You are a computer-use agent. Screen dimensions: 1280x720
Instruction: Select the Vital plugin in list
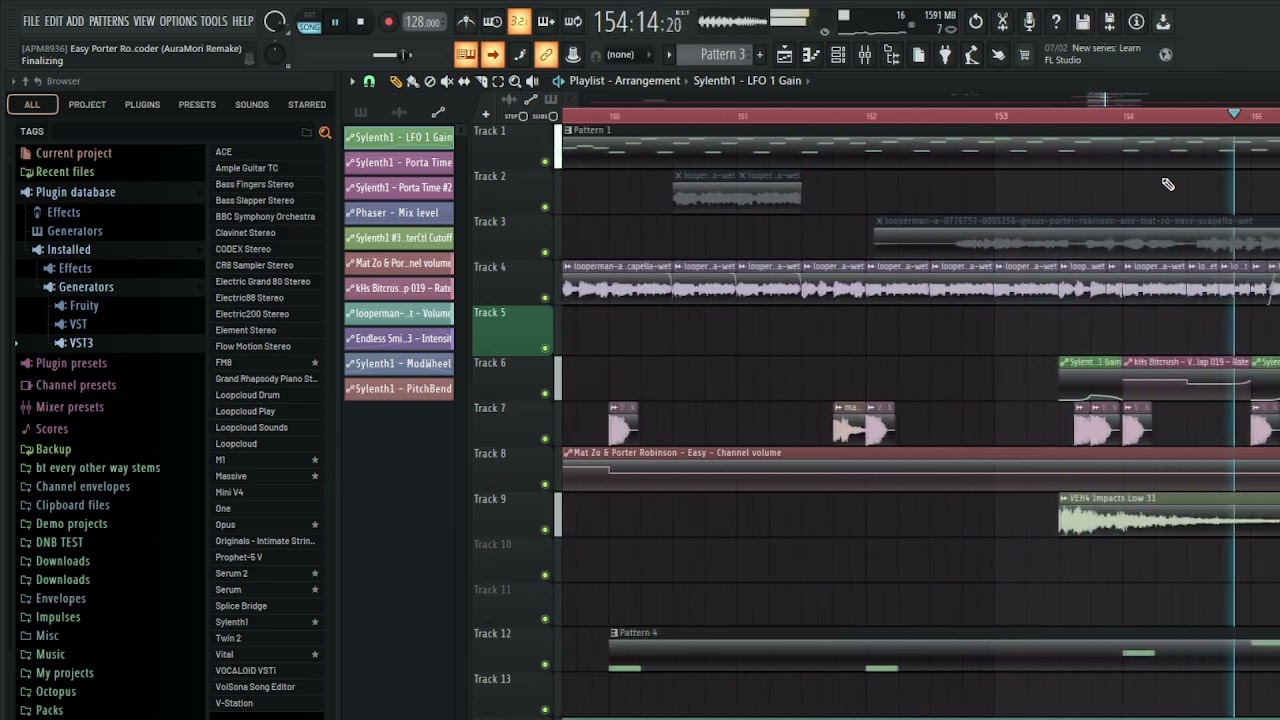[x=224, y=655]
